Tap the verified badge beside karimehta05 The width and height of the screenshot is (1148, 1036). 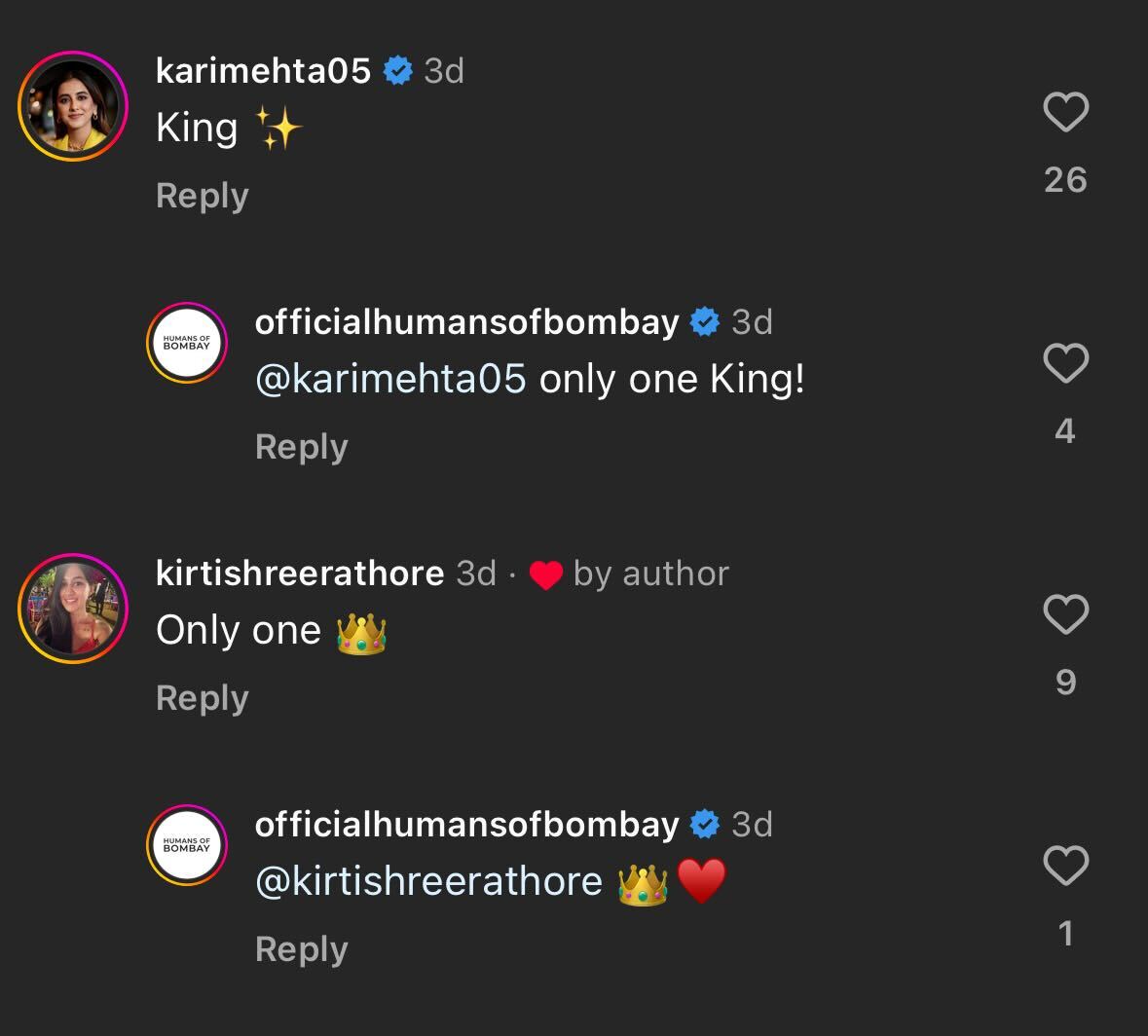(x=398, y=71)
